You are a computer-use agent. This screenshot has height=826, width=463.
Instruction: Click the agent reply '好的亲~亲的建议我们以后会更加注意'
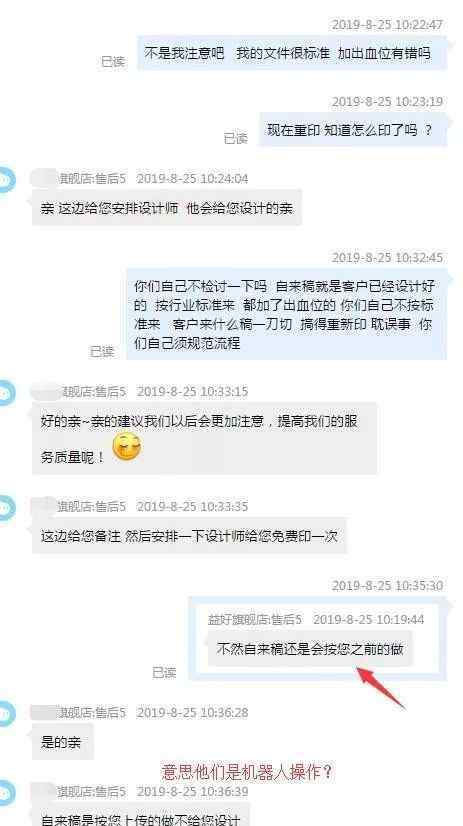tap(204, 438)
